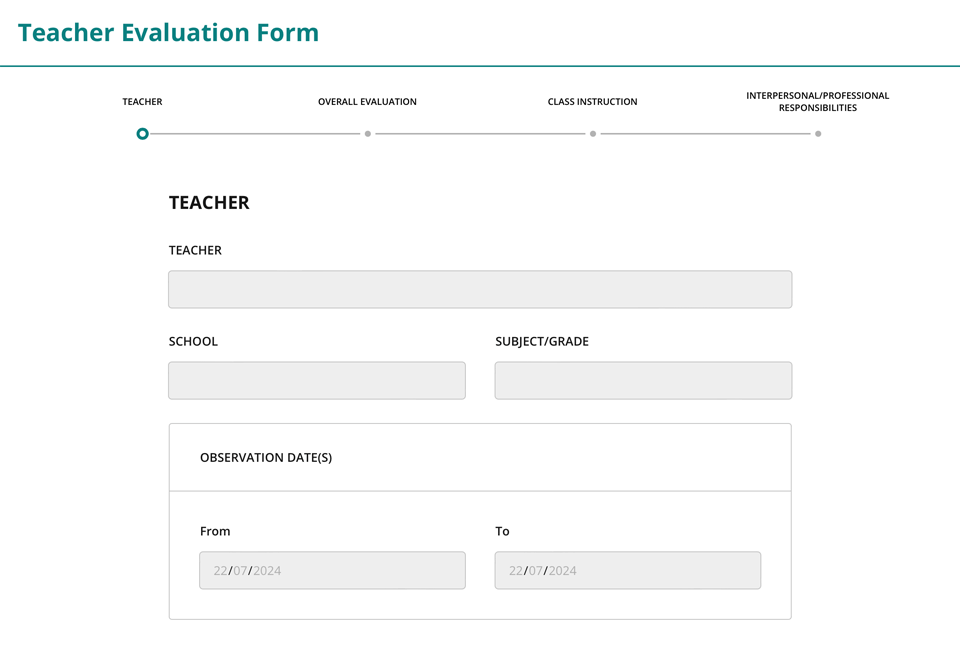Image resolution: width=960 pixels, height=652 pixels.
Task: Select the day in the From date
Action: click(x=220, y=571)
